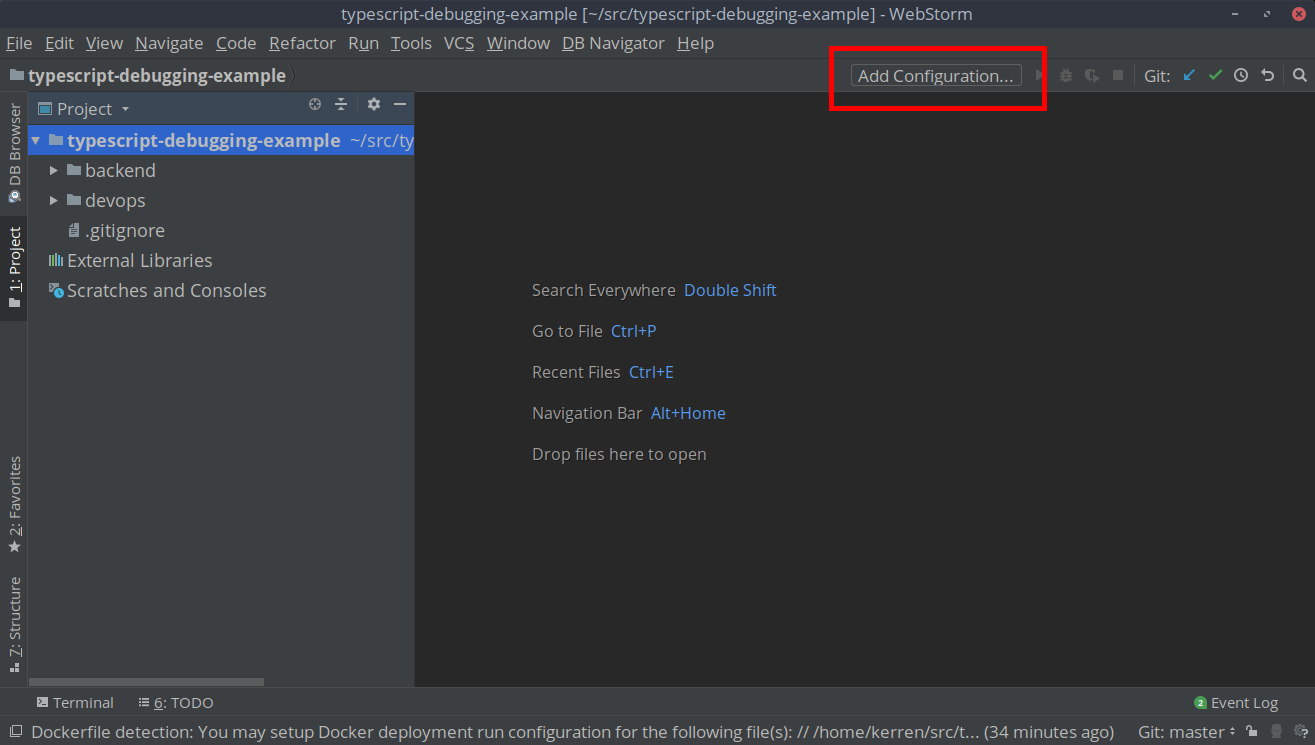
Task: Click the Git Revert arrow icon
Action: pos(1267,75)
